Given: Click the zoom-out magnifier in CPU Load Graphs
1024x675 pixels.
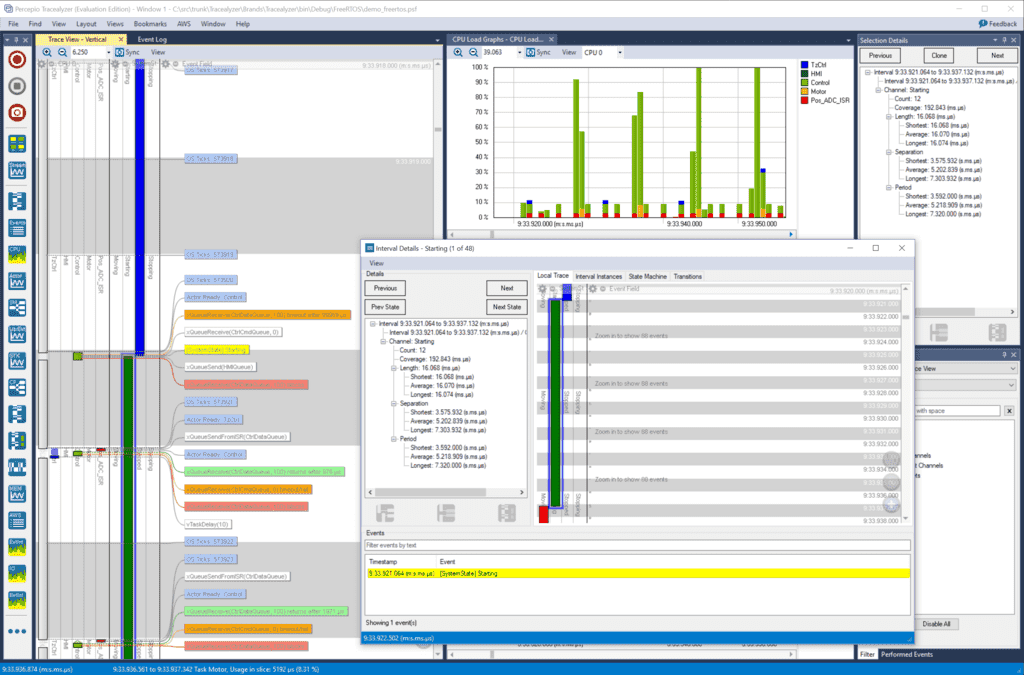Looking at the screenshot, I should pyautogui.click(x=472, y=52).
